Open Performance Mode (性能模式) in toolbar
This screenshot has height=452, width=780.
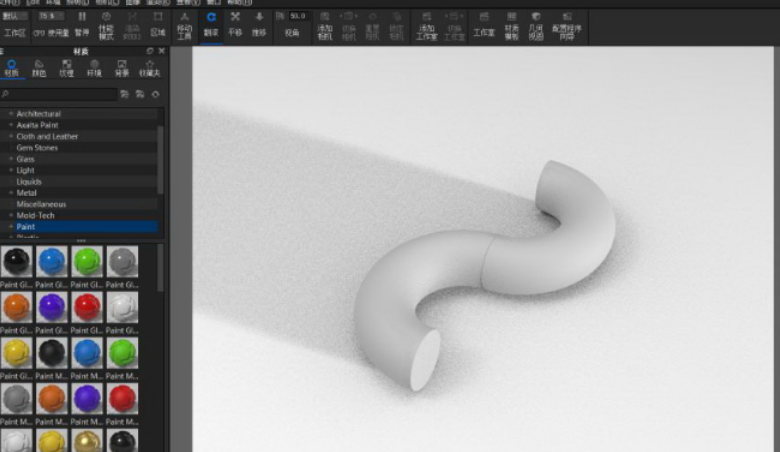pyautogui.click(x=106, y=23)
